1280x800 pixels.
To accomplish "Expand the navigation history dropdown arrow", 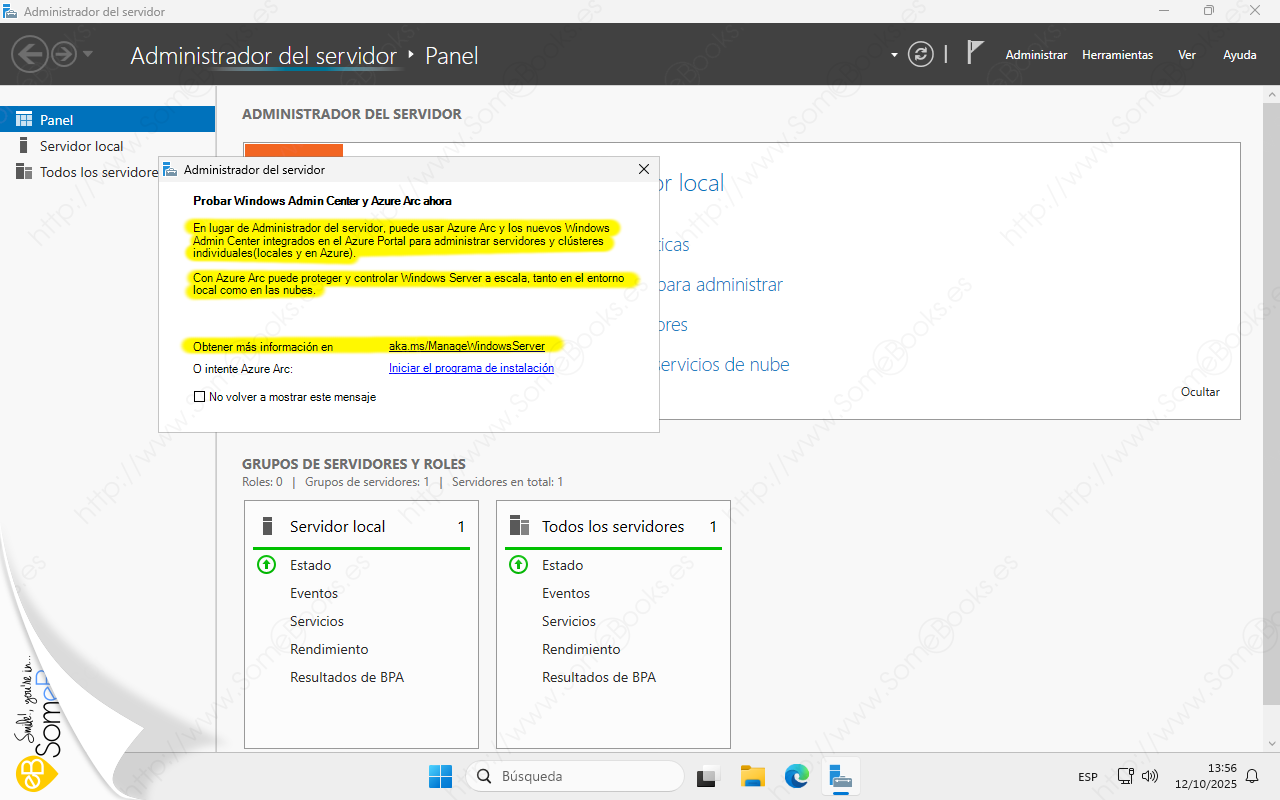I will (88, 54).
